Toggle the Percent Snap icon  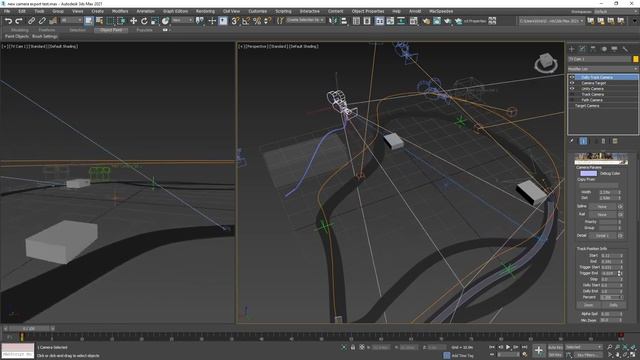tap(257, 20)
